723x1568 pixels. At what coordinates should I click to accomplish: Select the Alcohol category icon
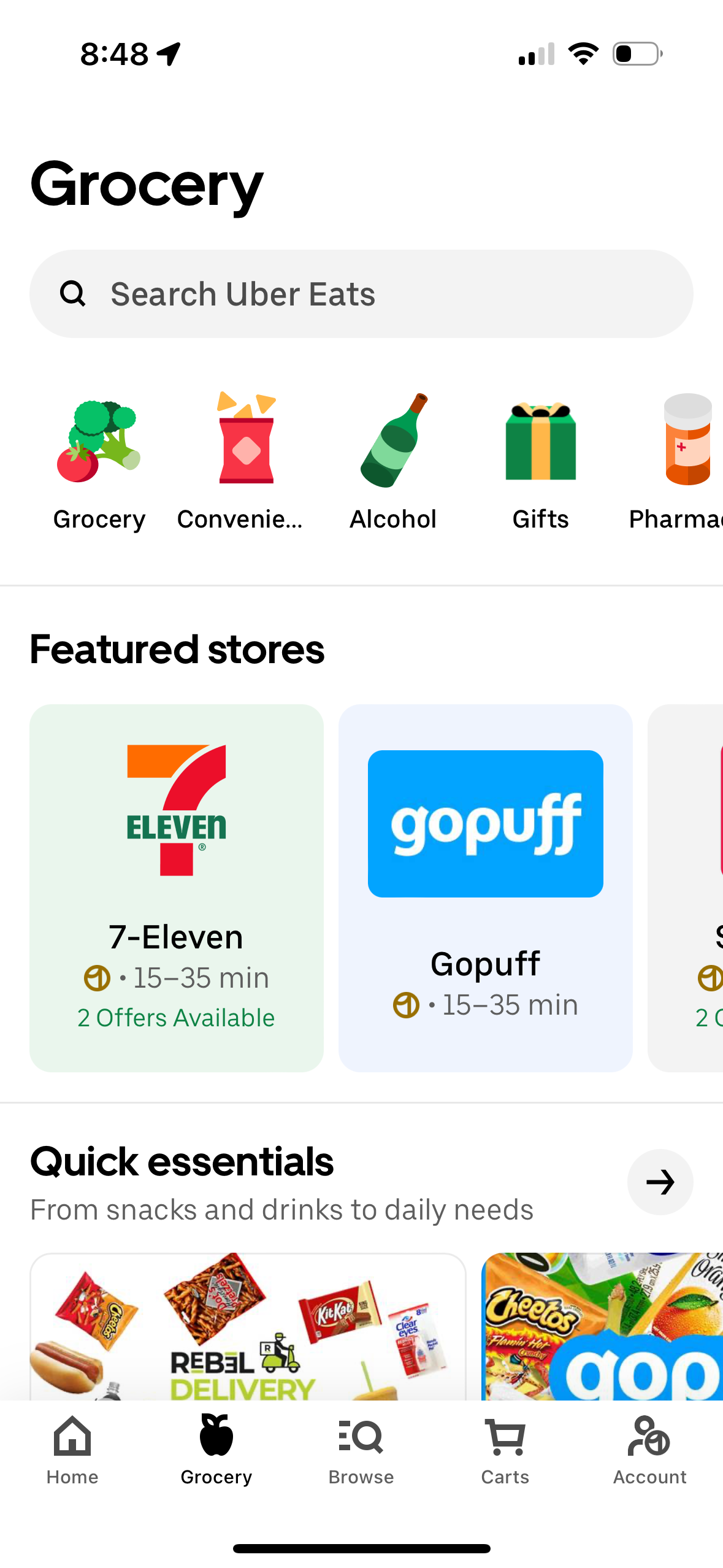[392, 445]
